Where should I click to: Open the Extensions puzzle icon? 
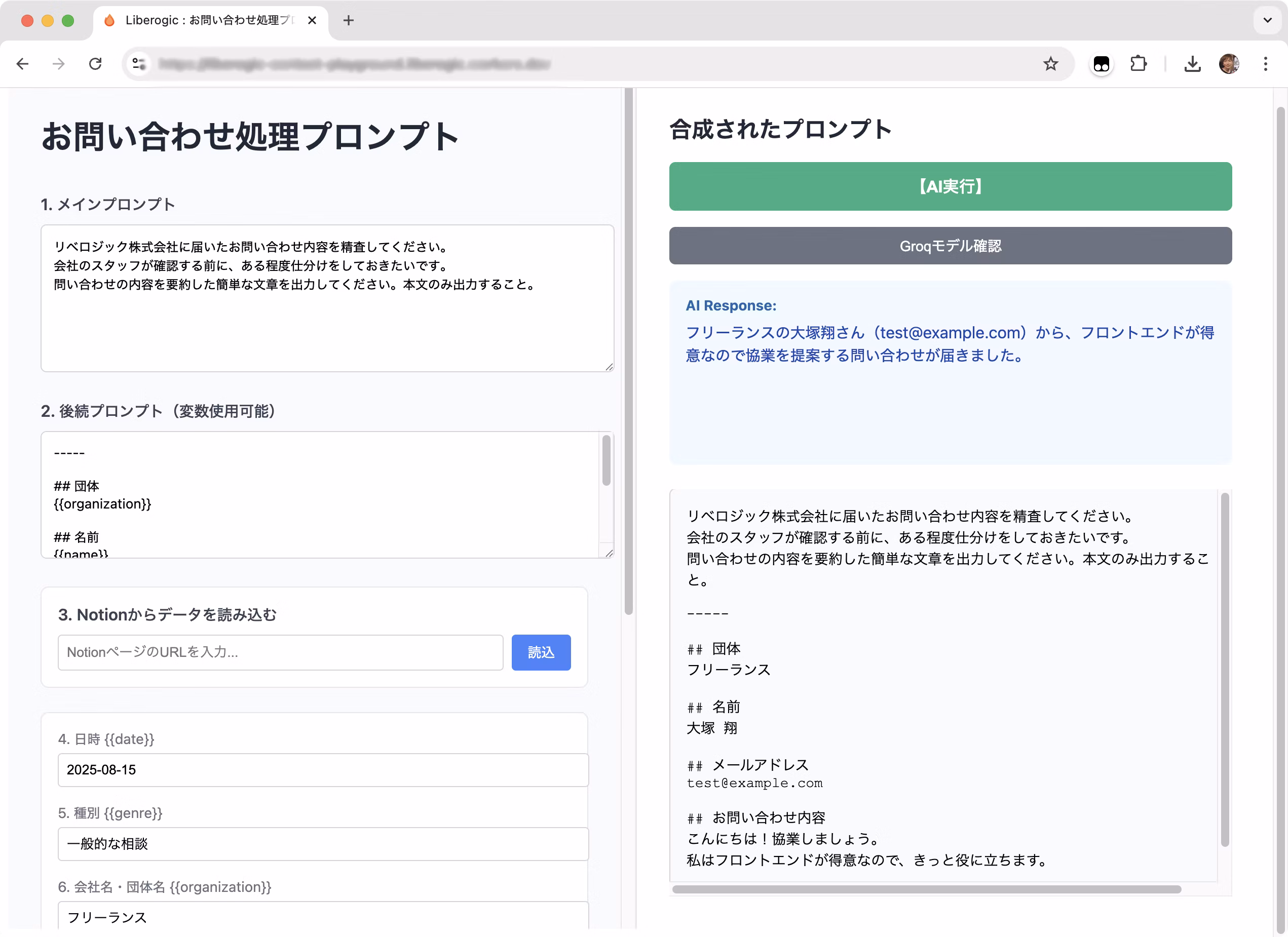tap(1138, 64)
